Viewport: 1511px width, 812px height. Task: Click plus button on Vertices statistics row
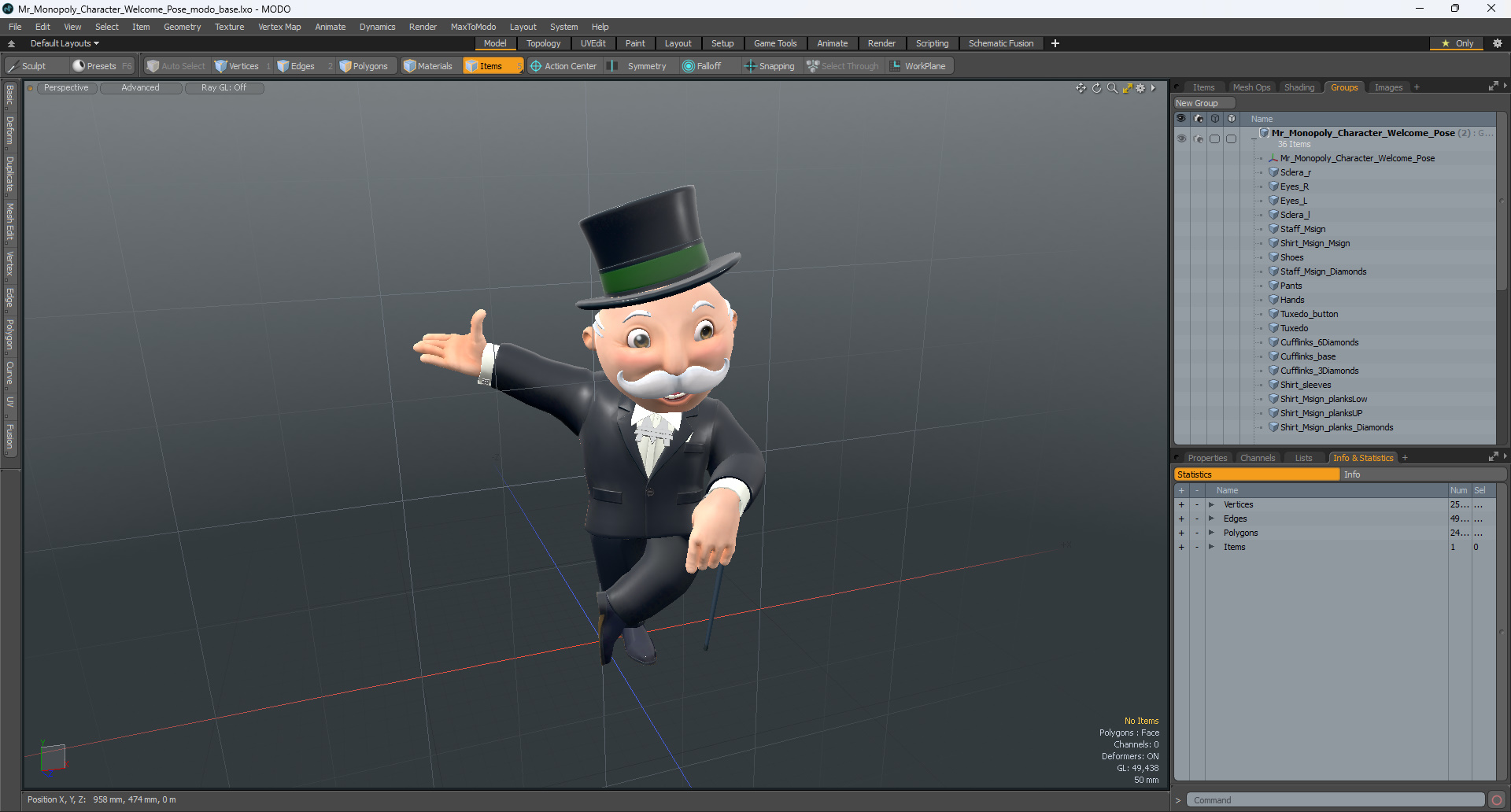(x=1181, y=504)
